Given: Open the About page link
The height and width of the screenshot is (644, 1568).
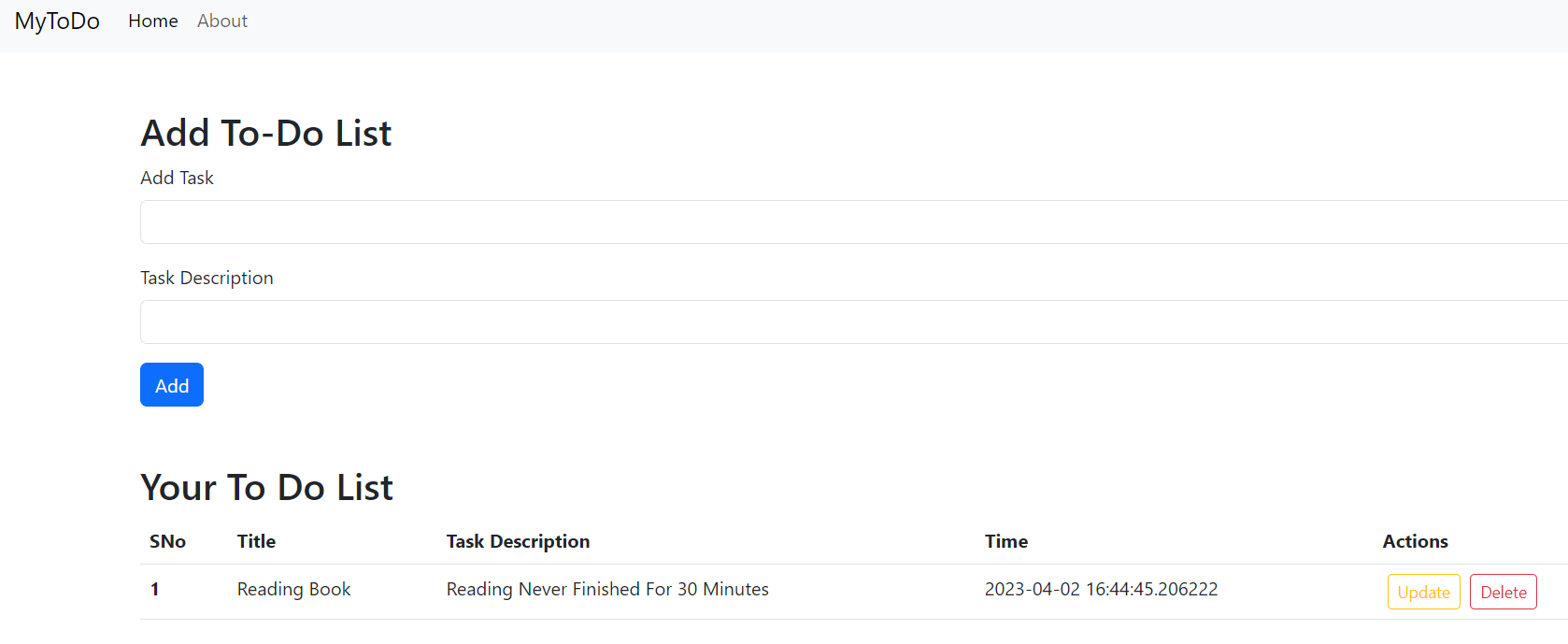Looking at the screenshot, I should point(222,21).
